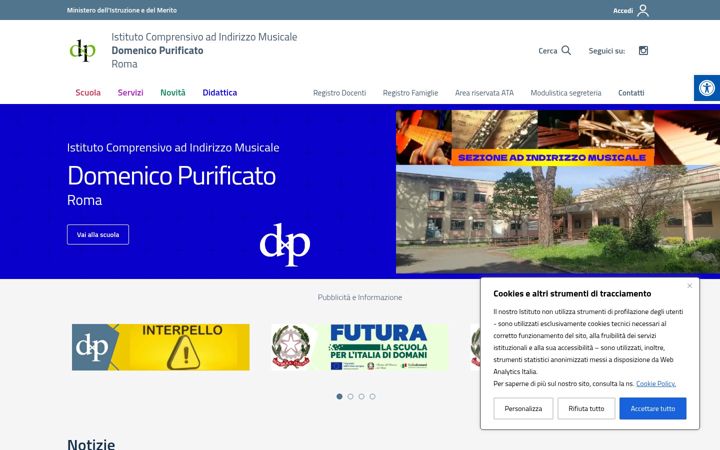Click Rifiuta tutto button

tap(586, 409)
